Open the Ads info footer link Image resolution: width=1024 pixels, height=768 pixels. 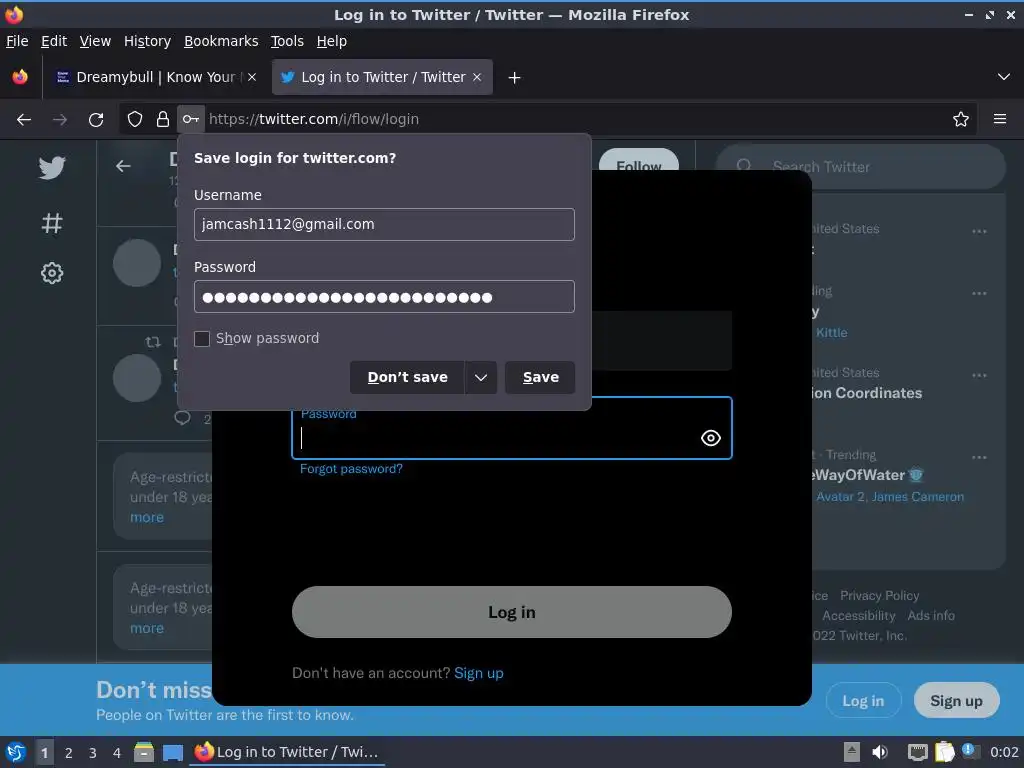(931, 616)
